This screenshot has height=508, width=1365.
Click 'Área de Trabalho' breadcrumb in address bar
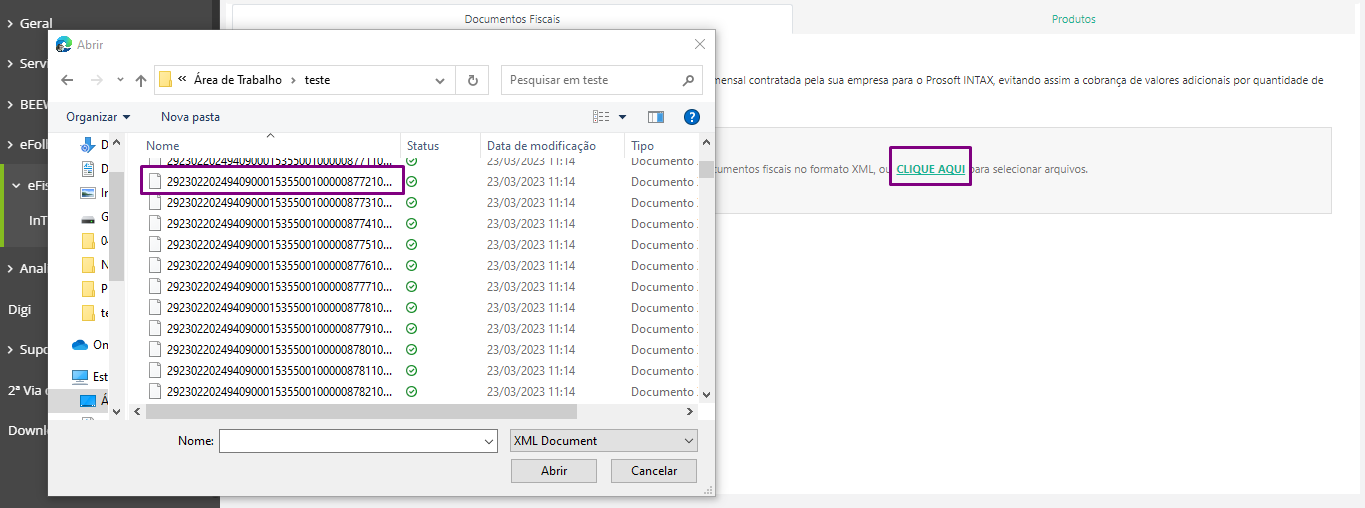pos(238,80)
